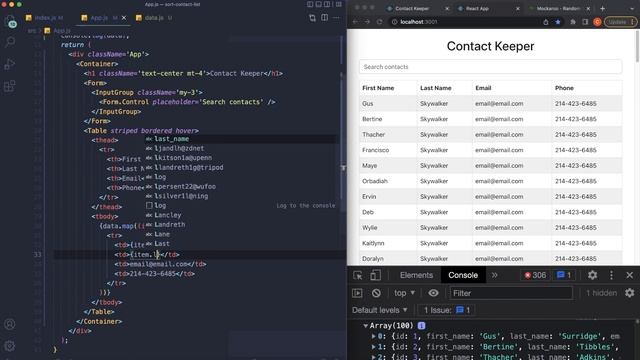The height and width of the screenshot is (360, 640).
Task: View site information for localhost
Action: (394, 22)
